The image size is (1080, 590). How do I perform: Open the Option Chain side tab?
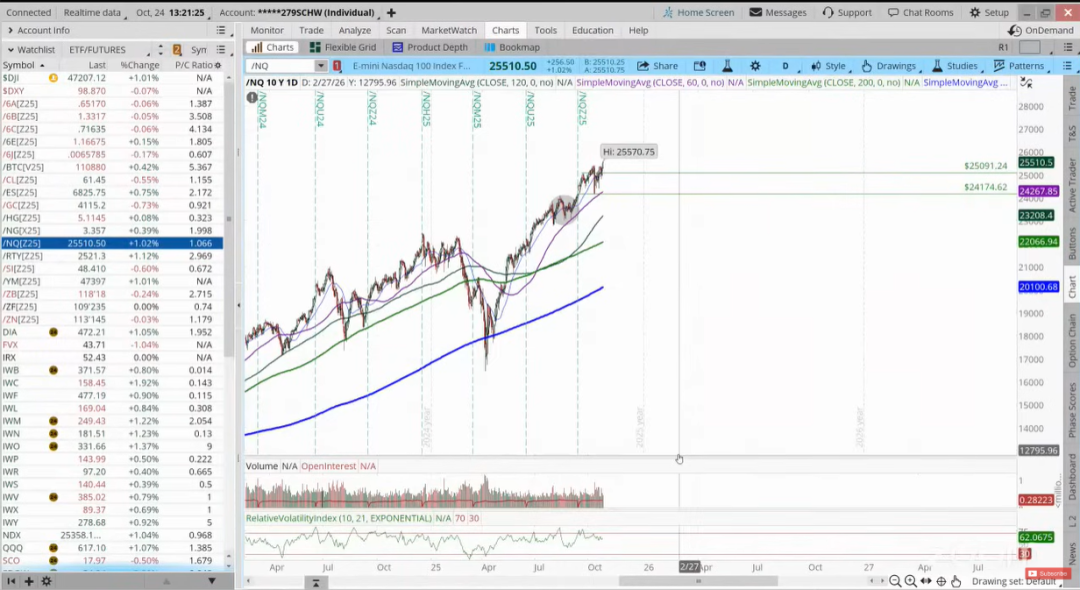(1072, 341)
